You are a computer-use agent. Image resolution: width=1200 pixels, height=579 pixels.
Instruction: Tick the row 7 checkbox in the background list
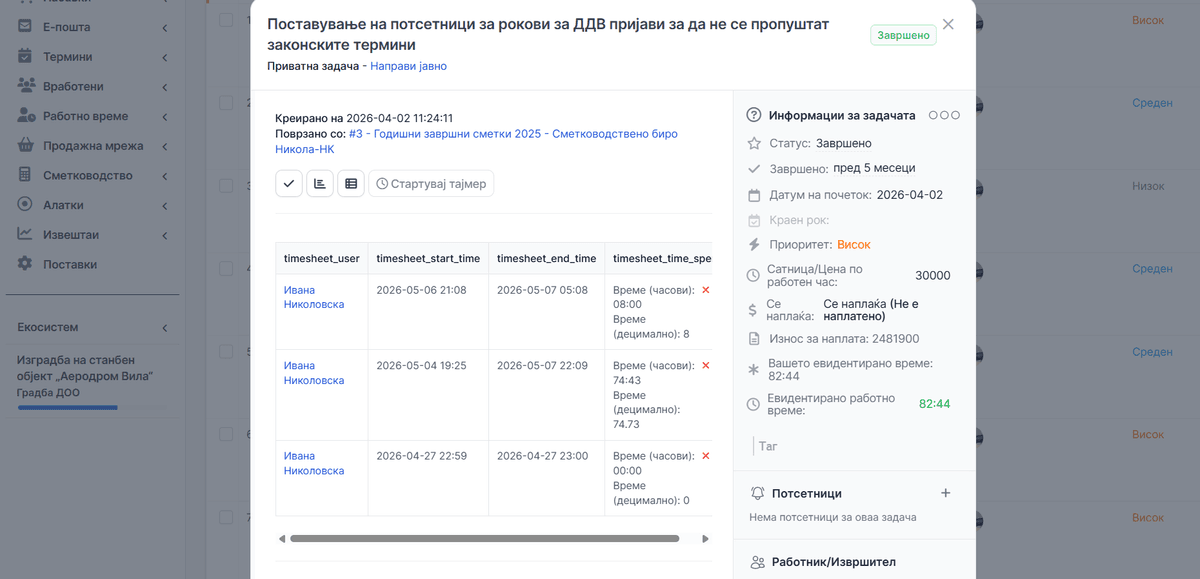[226, 518]
